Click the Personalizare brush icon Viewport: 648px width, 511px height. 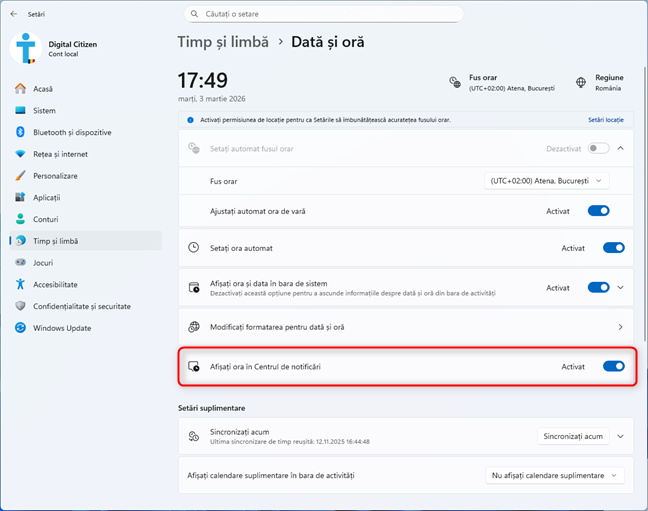20,176
